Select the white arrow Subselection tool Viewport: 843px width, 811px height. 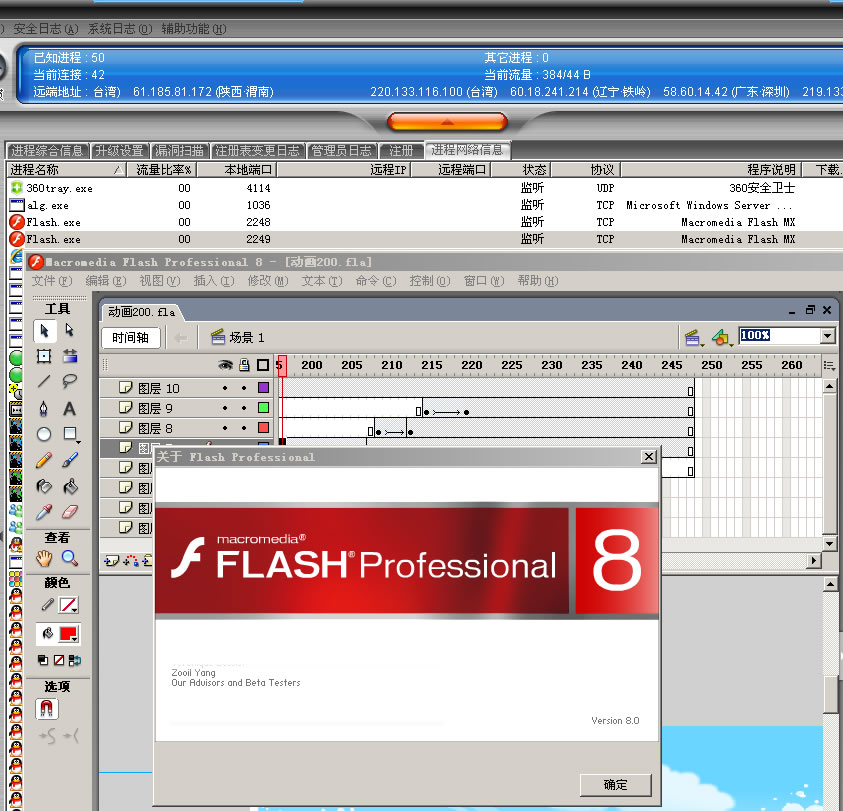[x=70, y=330]
